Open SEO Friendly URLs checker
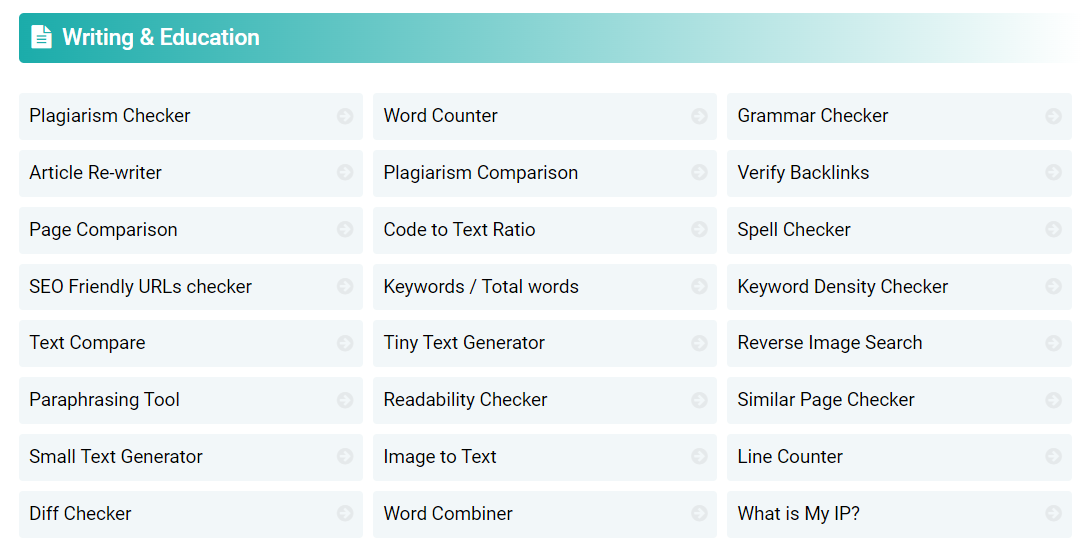The image size is (1091, 553). pyautogui.click(x=191, y=287)
